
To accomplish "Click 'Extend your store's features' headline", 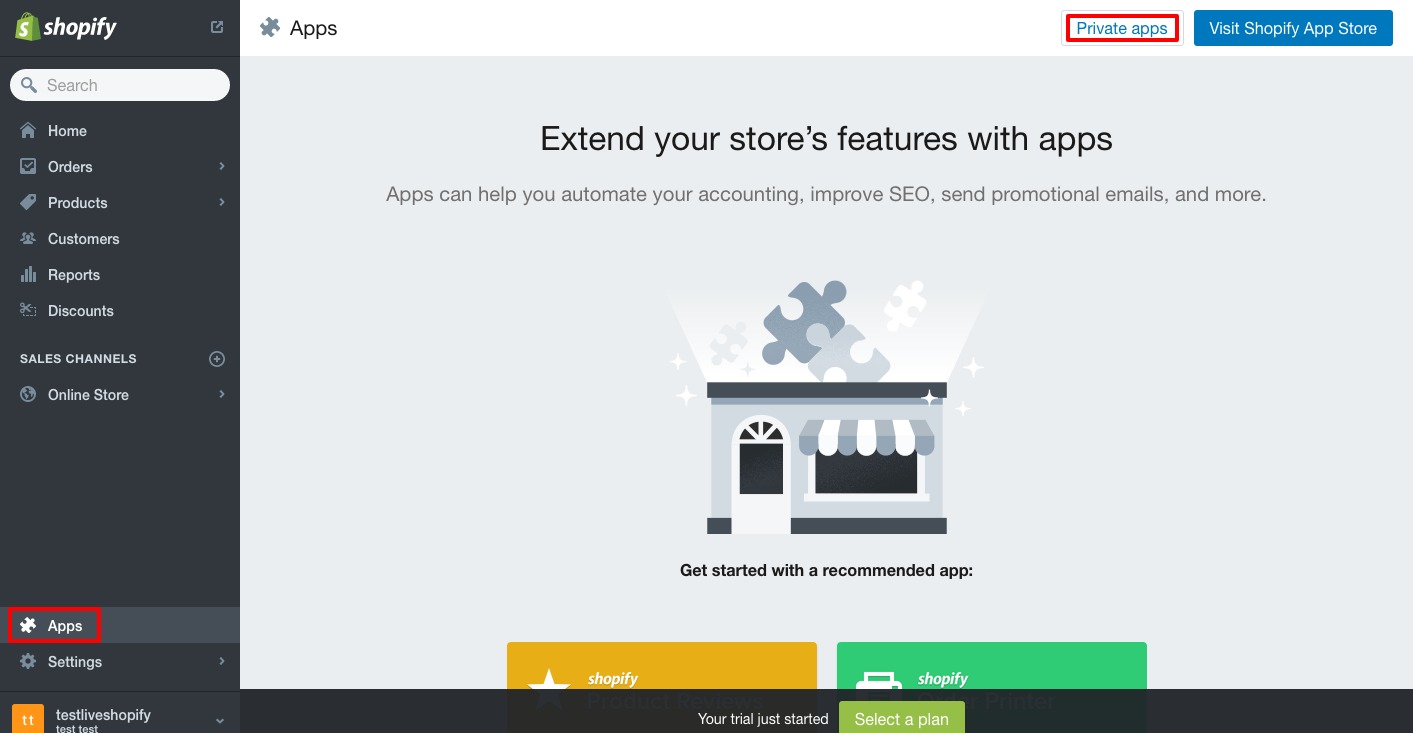I will tap(826, 138).
